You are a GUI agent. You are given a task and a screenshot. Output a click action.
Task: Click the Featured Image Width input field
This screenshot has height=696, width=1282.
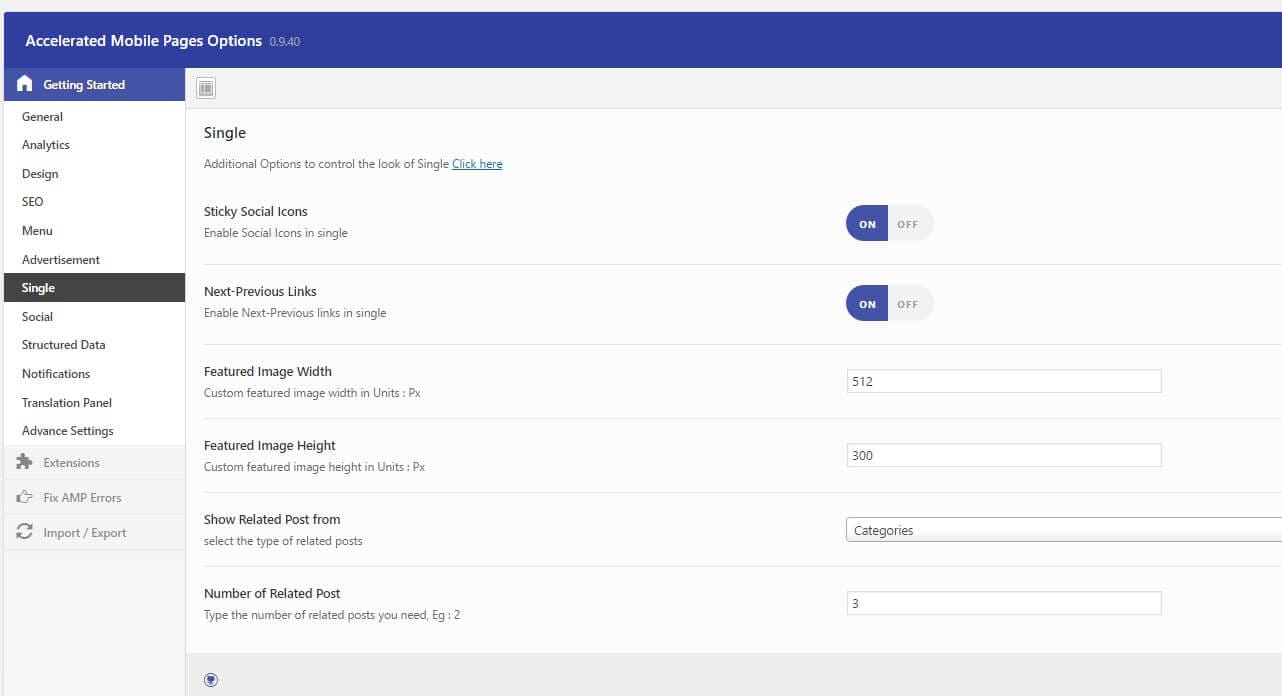(x=1004, y=381)
